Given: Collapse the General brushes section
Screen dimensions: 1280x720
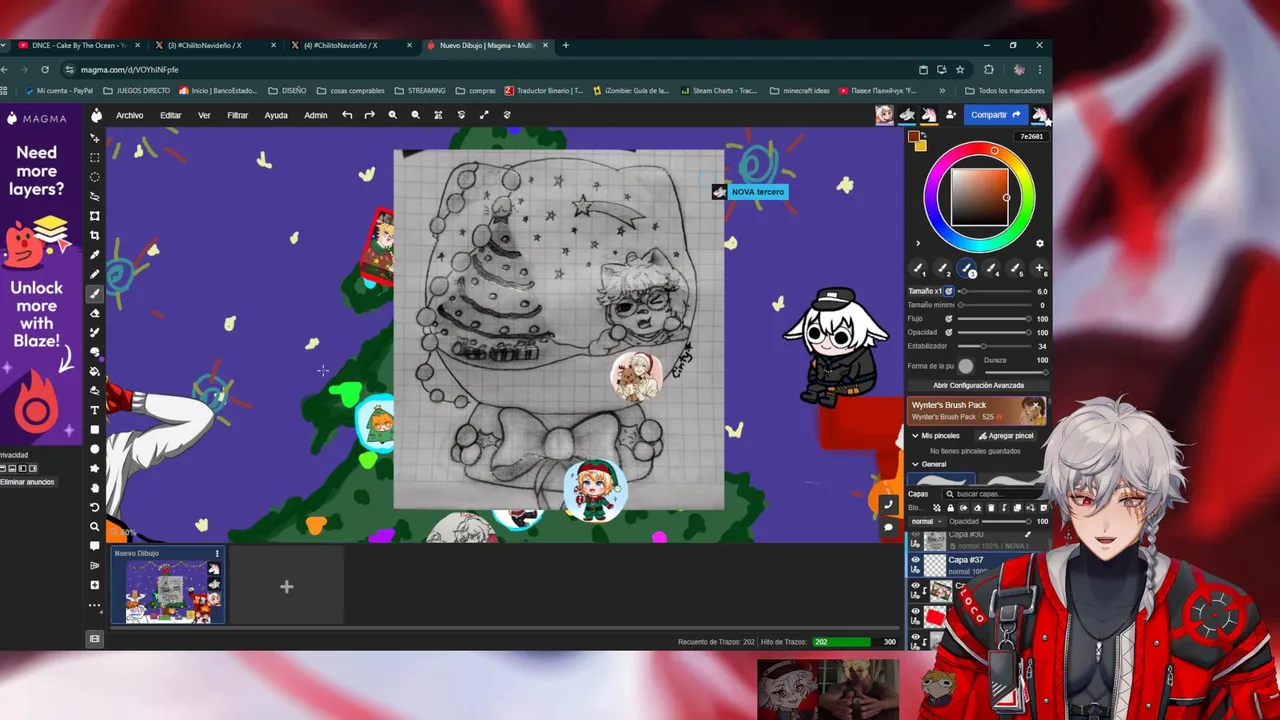Looking at the screenshot, I should tap(915, 464).
